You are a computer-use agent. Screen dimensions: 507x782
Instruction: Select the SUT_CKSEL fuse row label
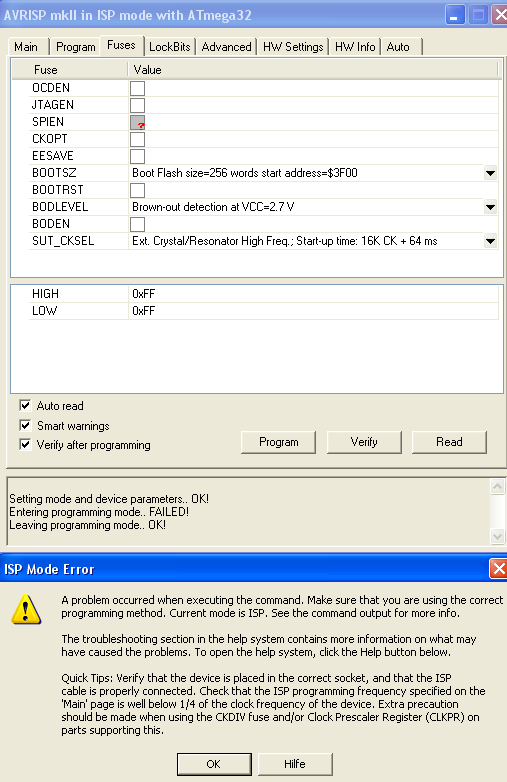(63, 241)
